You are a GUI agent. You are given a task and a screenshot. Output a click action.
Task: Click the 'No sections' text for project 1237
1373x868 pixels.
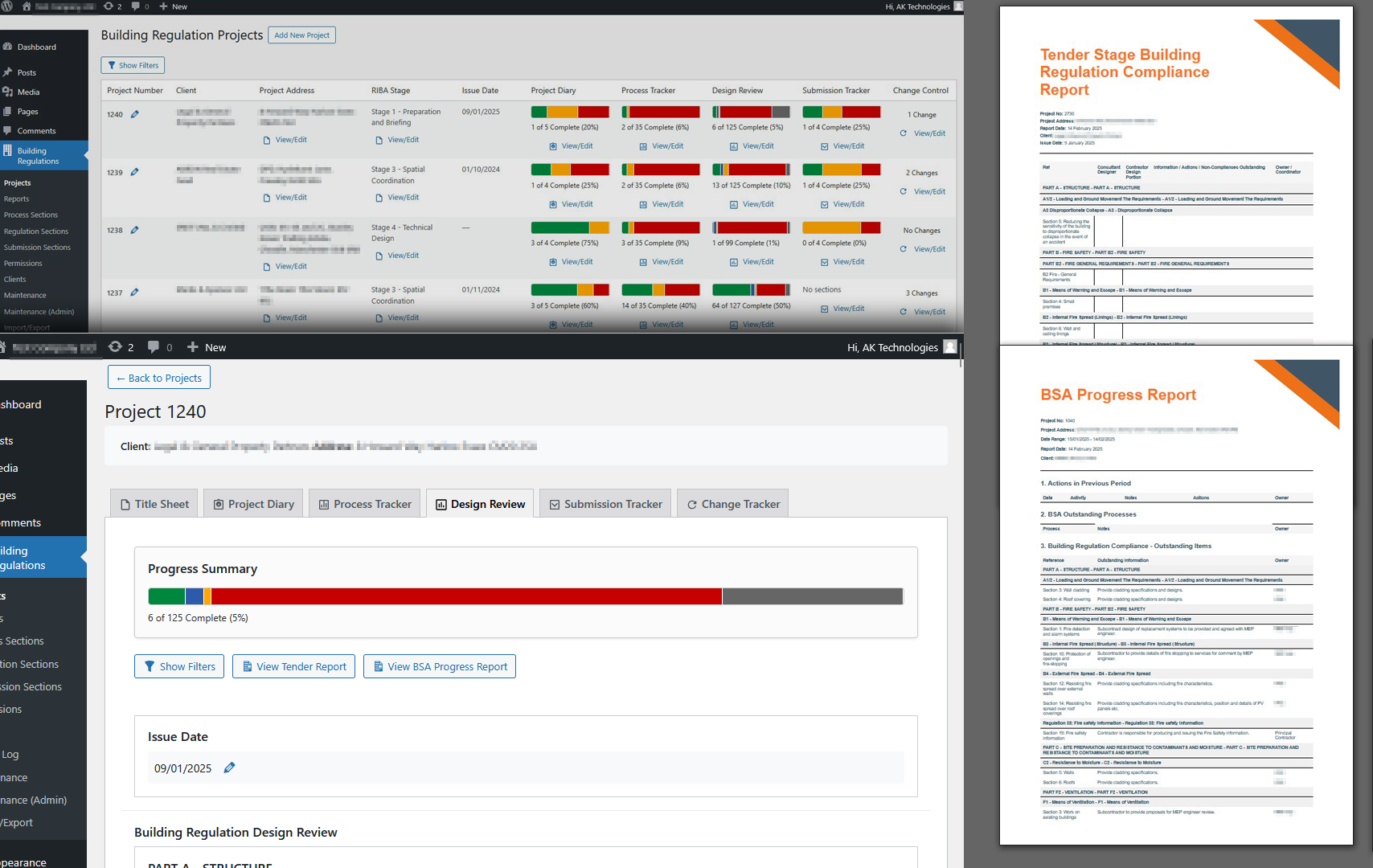click(x=822, y=289)
